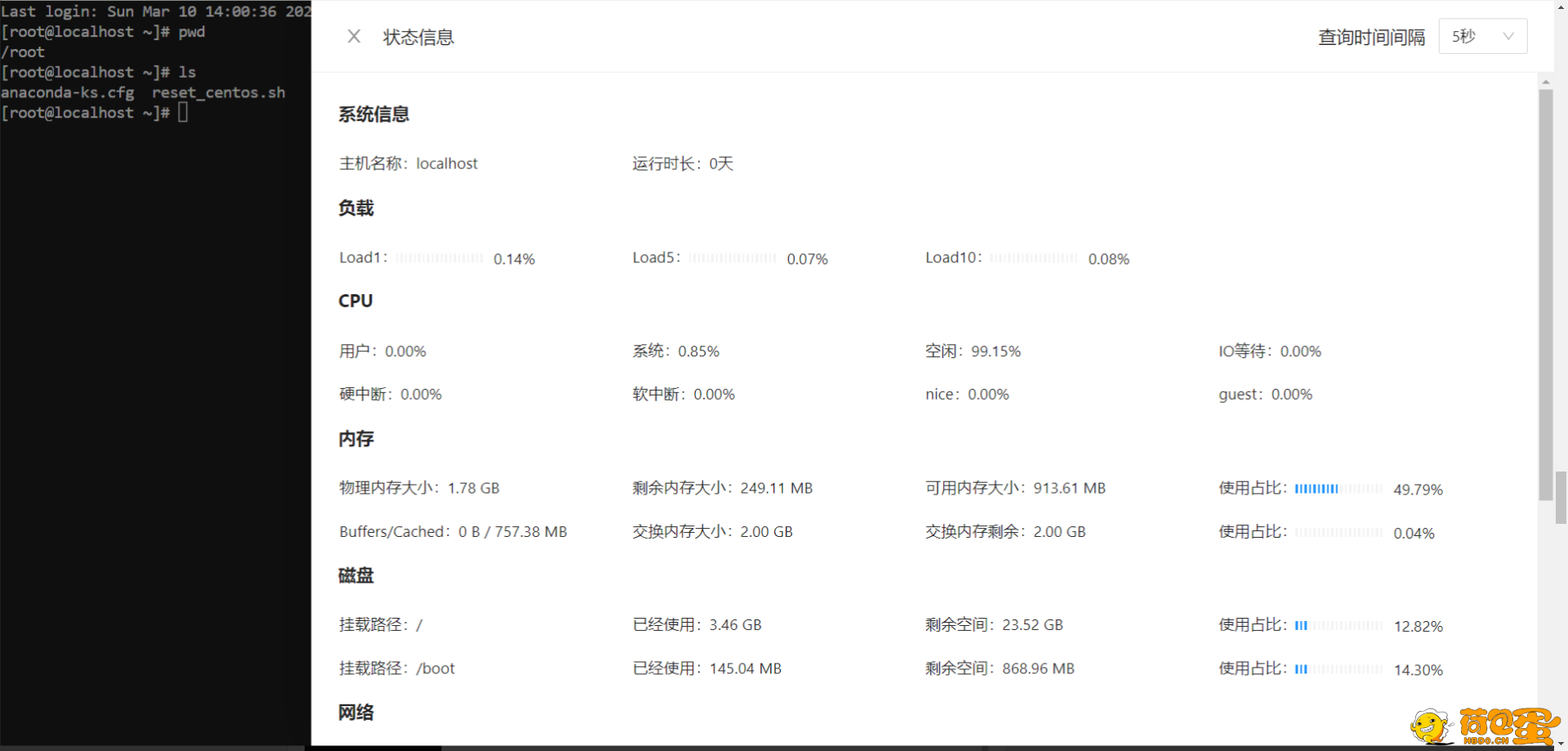The image size is (1568, 751).
Task: Select IO等待: 0.00% value
Action: (x=1270, y=351)
